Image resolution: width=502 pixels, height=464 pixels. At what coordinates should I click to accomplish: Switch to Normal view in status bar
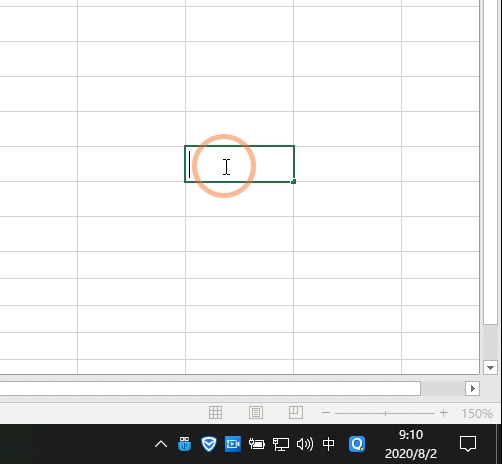[215, 413]
